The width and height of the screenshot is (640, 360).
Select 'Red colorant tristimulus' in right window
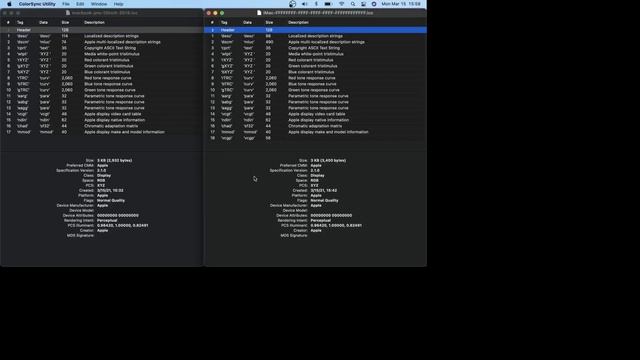315,60
